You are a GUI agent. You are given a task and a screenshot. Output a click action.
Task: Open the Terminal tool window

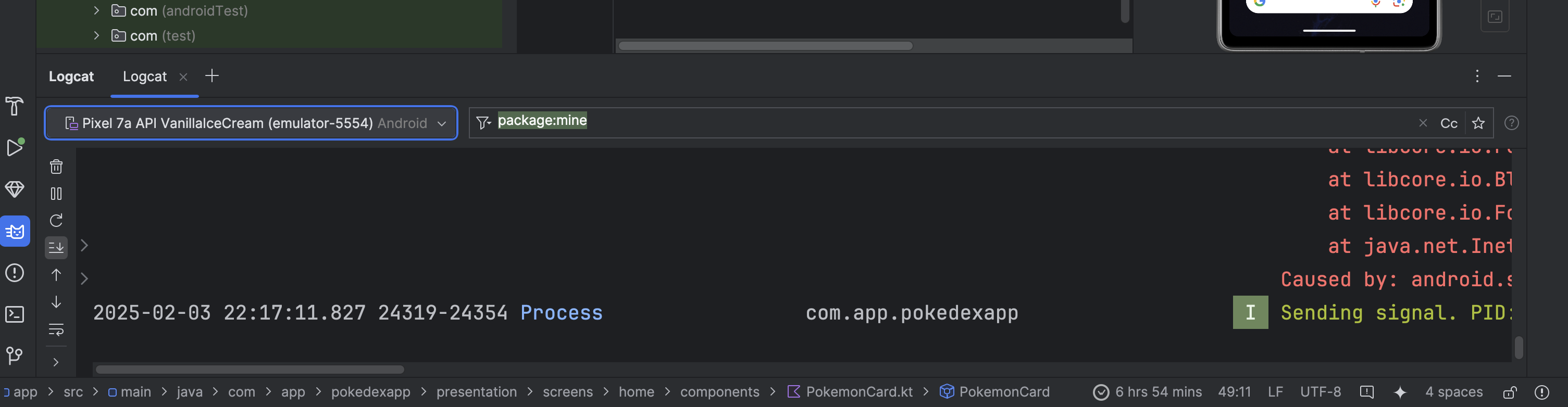tap(15, 314)
